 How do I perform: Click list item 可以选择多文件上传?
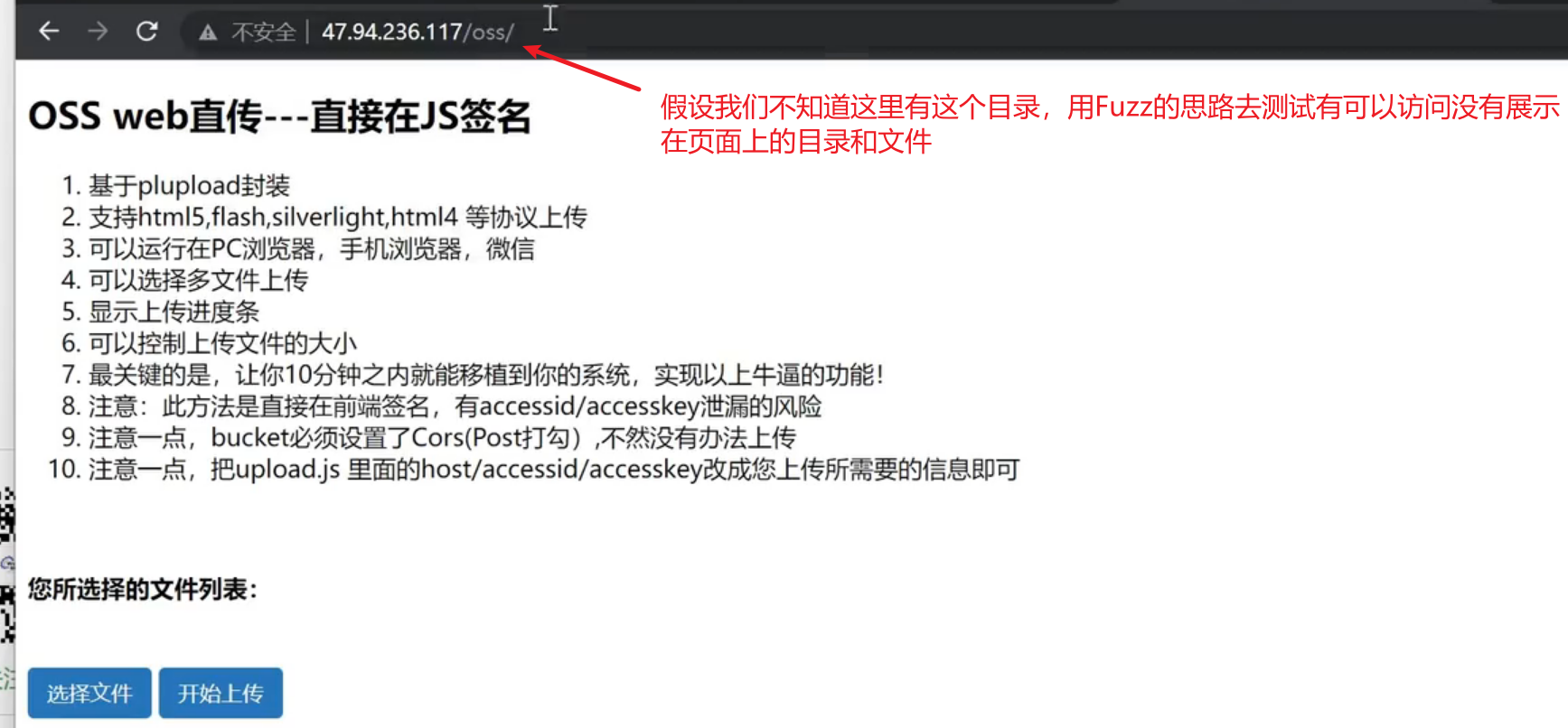click(x=197, y=281)
